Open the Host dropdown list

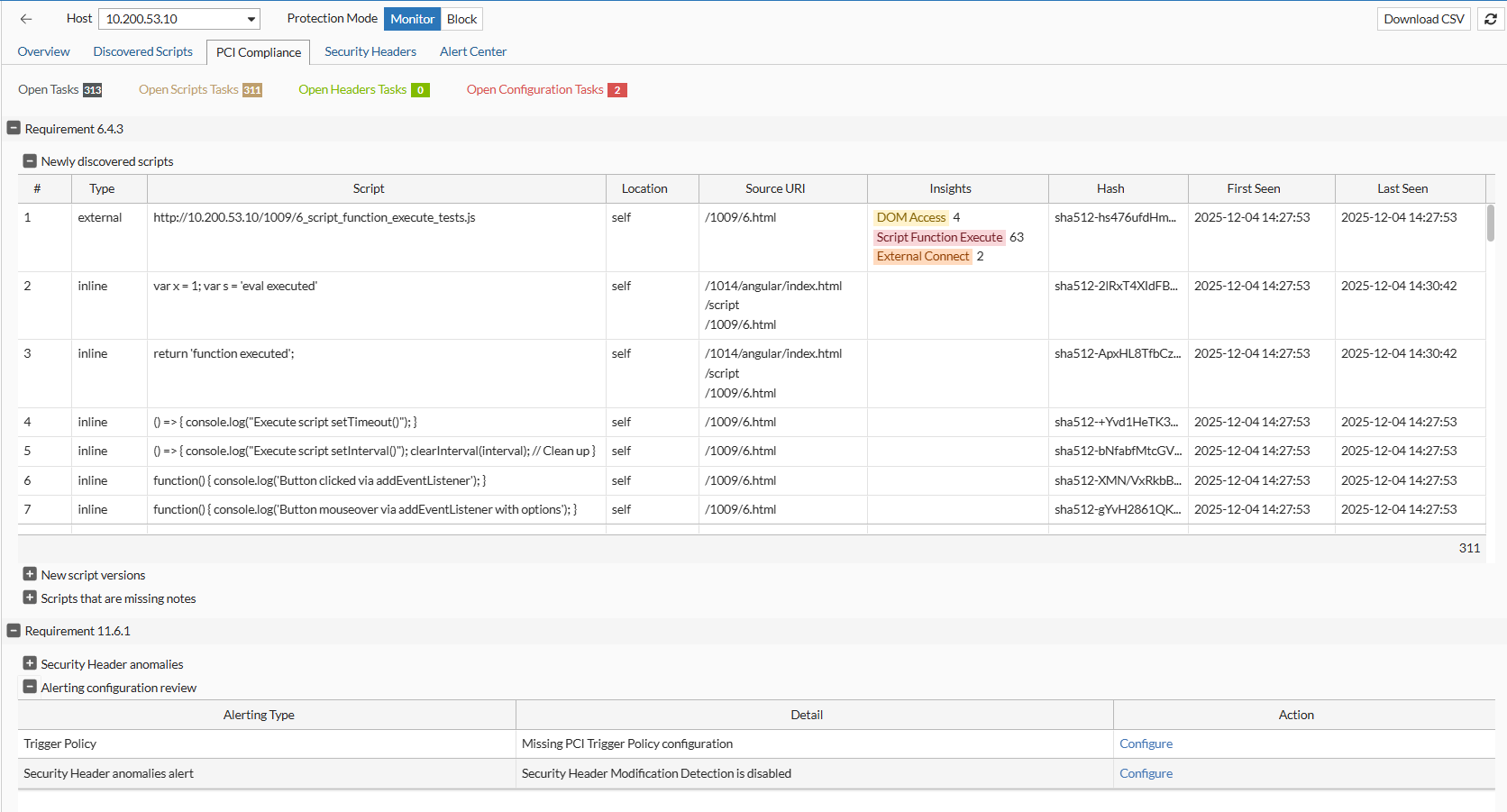[251, 19]
